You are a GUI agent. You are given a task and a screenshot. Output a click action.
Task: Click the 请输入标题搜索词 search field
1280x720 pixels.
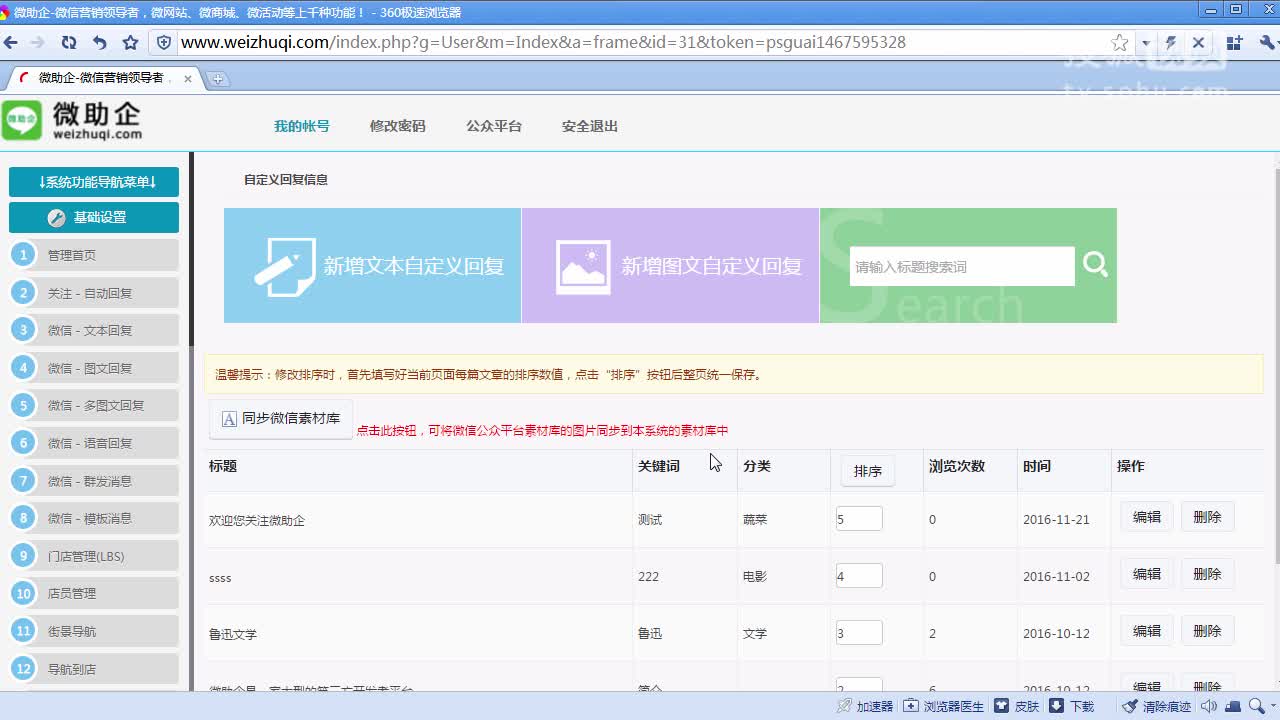pyautogui.click(x=960, y=265)
